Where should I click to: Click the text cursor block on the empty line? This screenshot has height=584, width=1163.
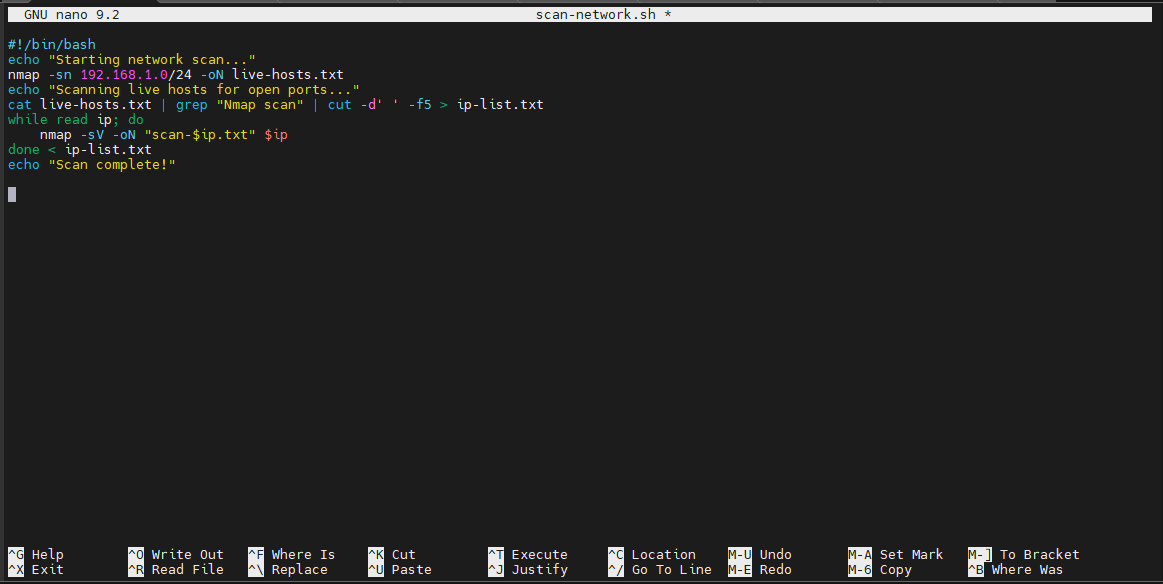[12, 194]
